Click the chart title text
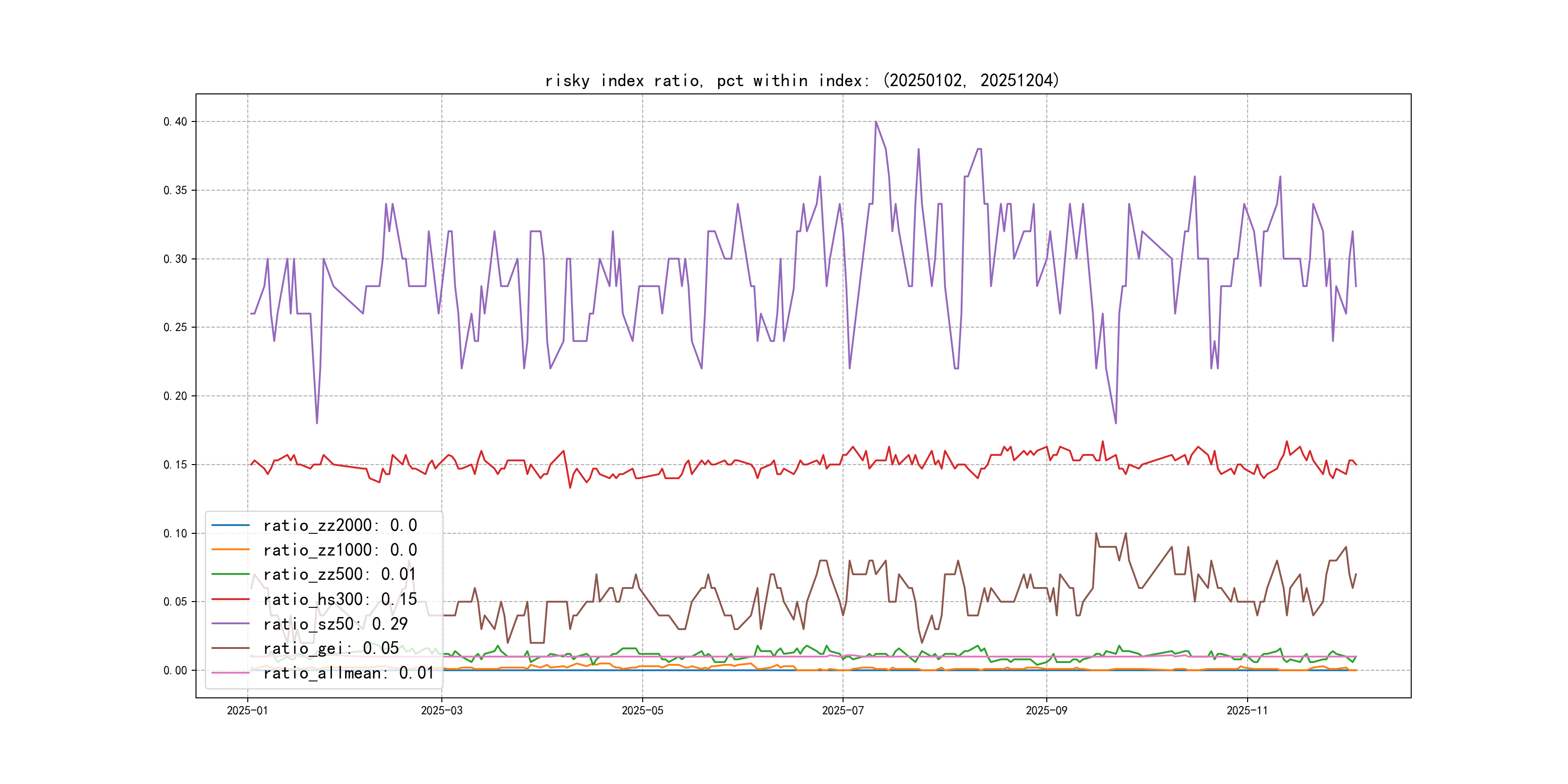Viewport: 1568px width, 784px height. click(x=801, y=80)
